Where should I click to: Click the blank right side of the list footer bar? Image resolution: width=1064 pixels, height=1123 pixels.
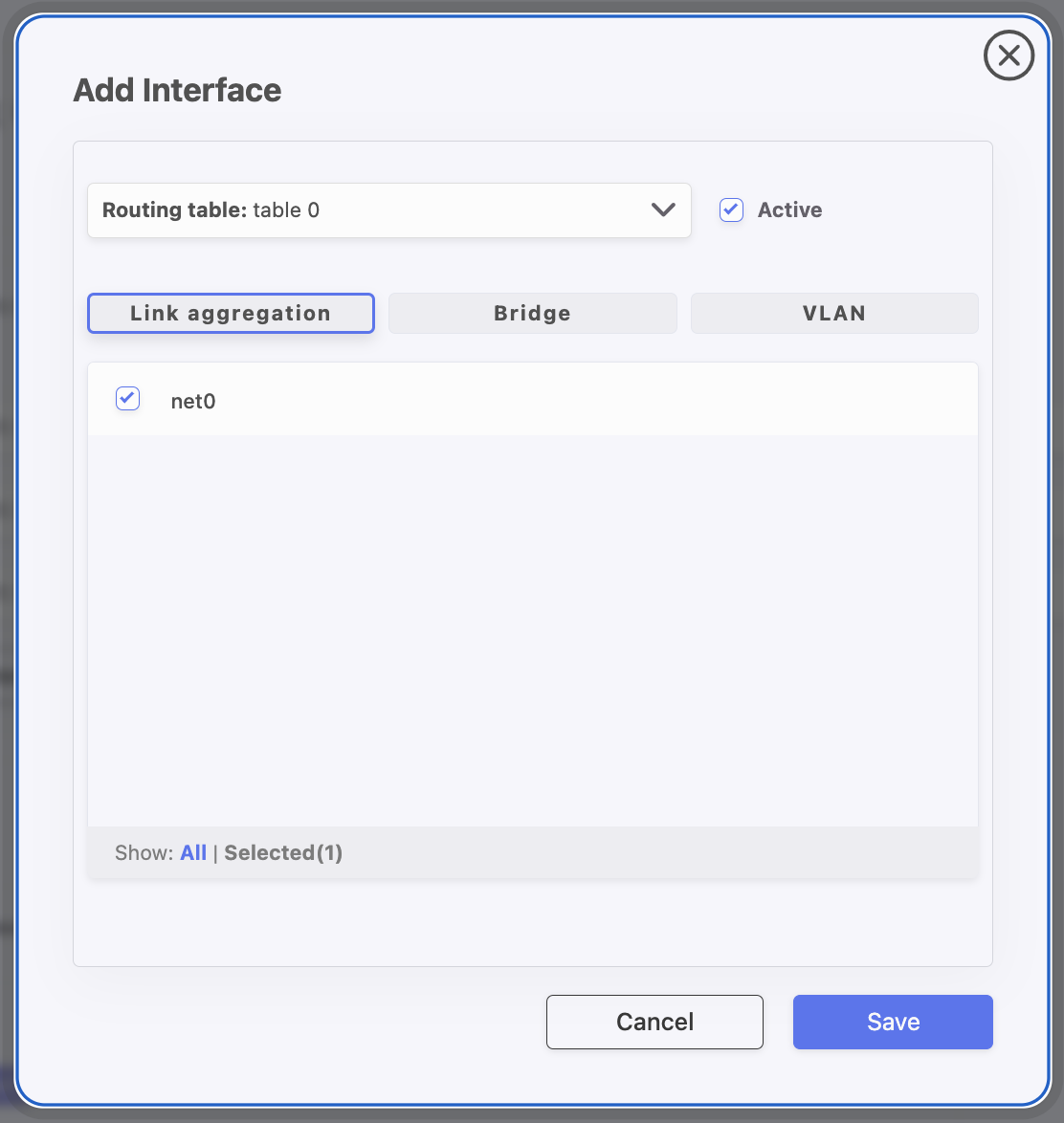tap(718, 853)
